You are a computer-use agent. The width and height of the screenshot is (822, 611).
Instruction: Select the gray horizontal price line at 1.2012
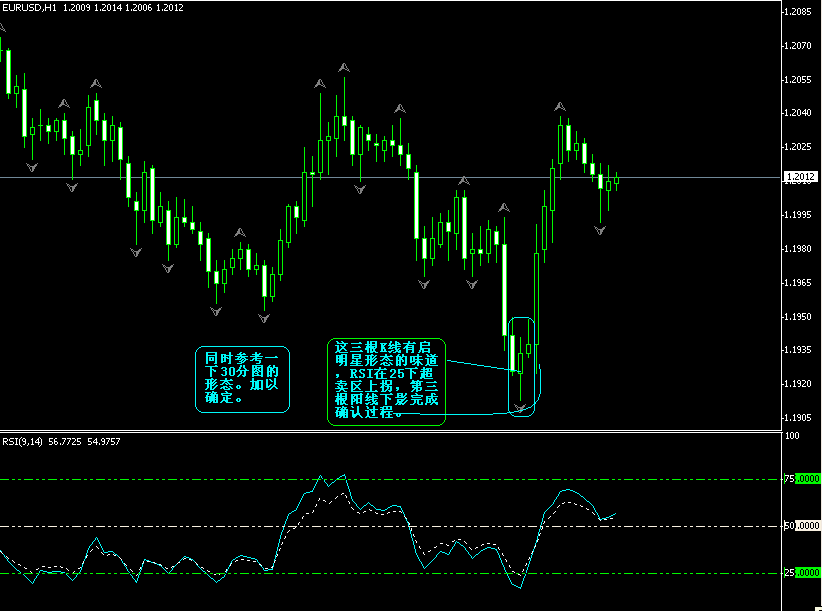pos(391,178)
